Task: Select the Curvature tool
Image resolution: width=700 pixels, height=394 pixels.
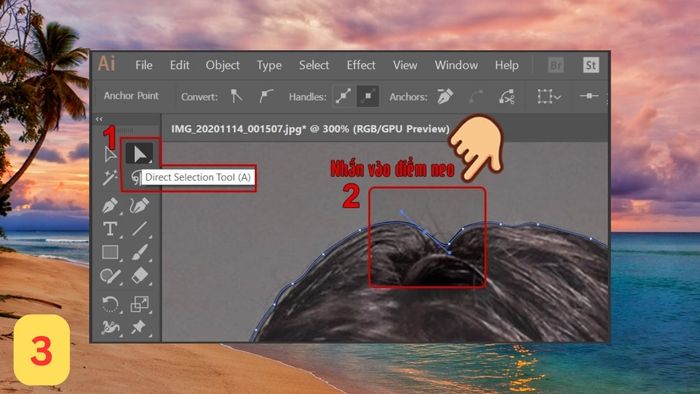Action: tap(139, 205)
